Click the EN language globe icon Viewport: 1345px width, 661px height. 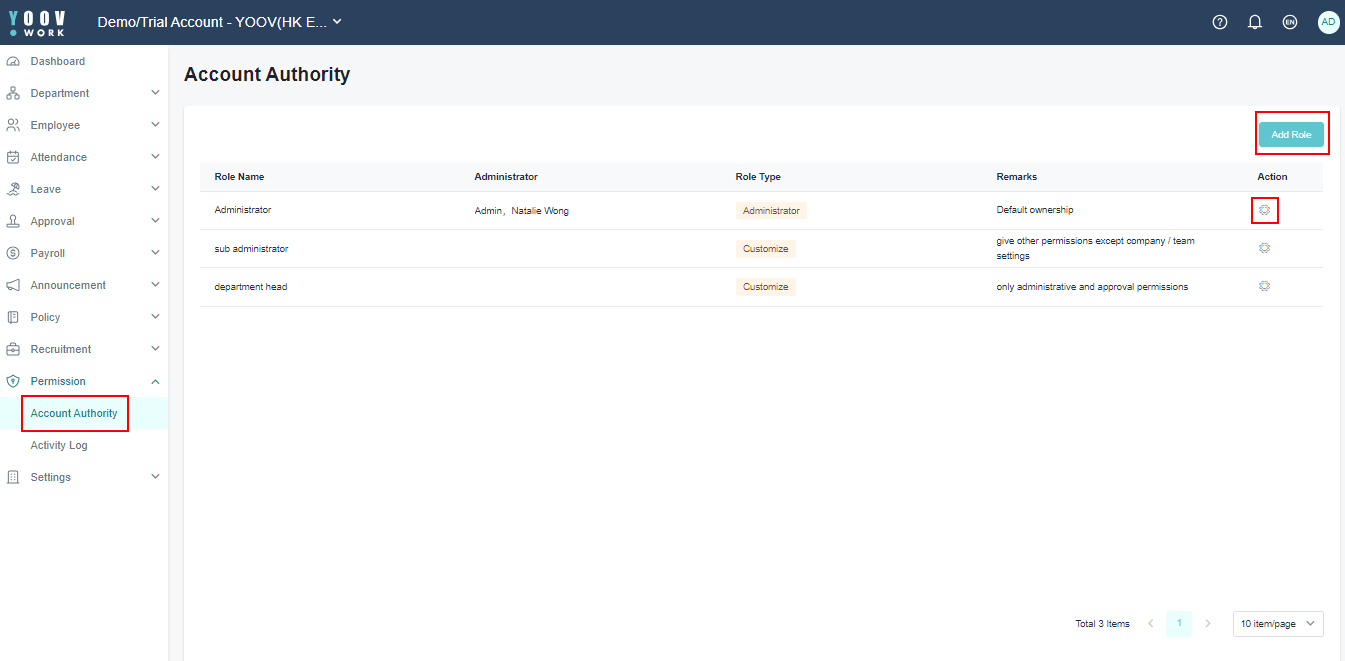[x=1290, y=22]
